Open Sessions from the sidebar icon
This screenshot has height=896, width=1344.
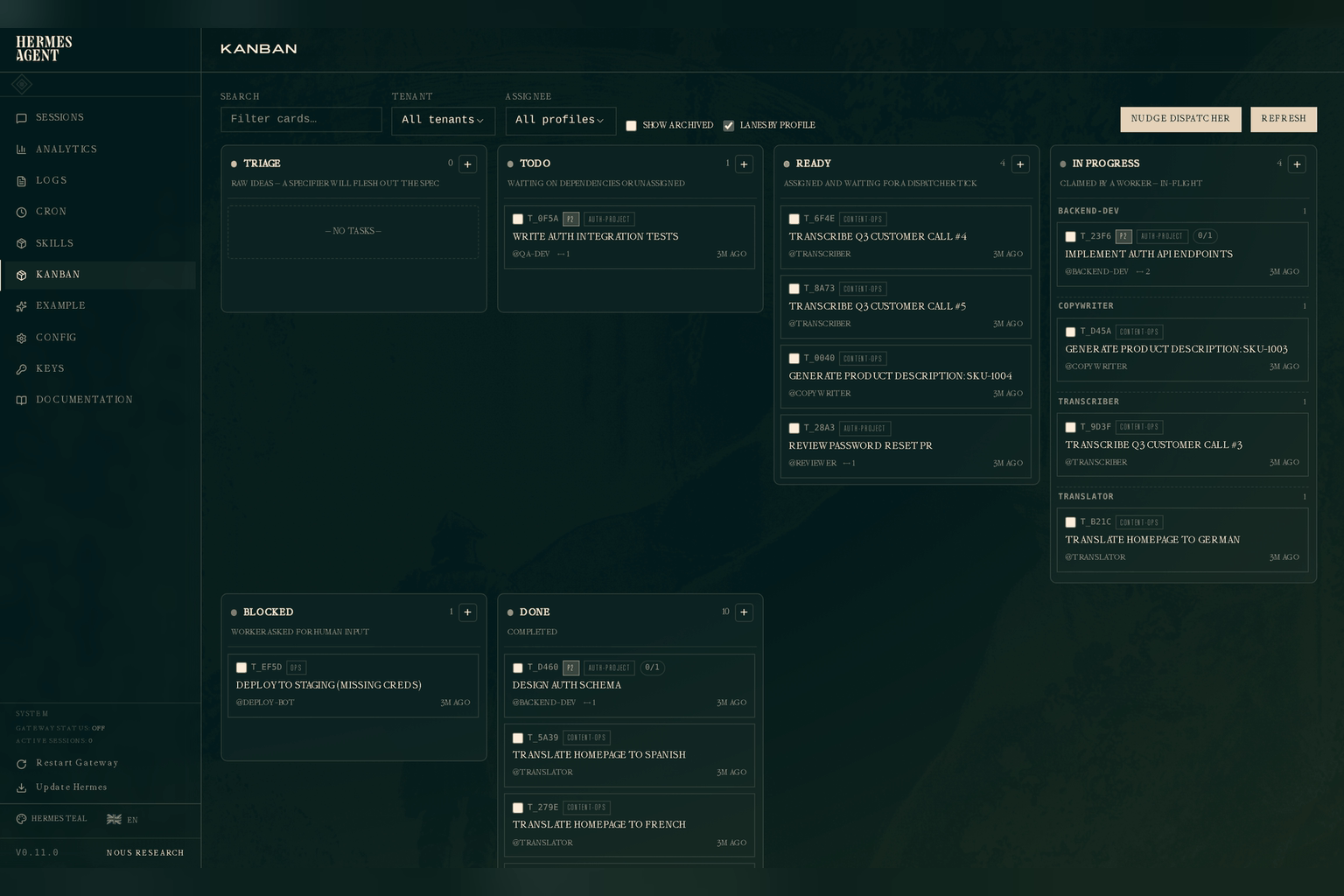point(21,118)
